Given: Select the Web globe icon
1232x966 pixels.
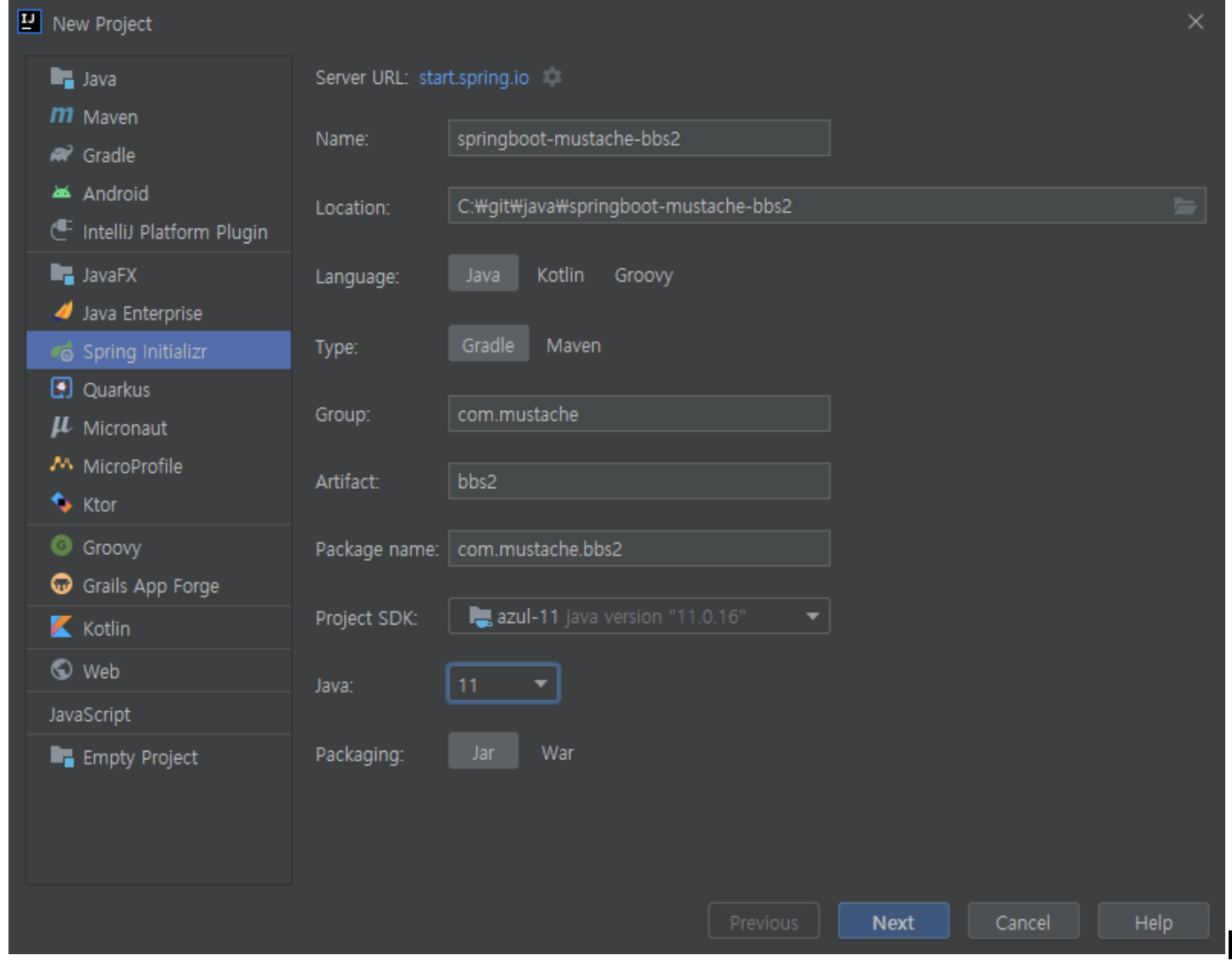Looking at the screenshot, I should click(62, 669).
